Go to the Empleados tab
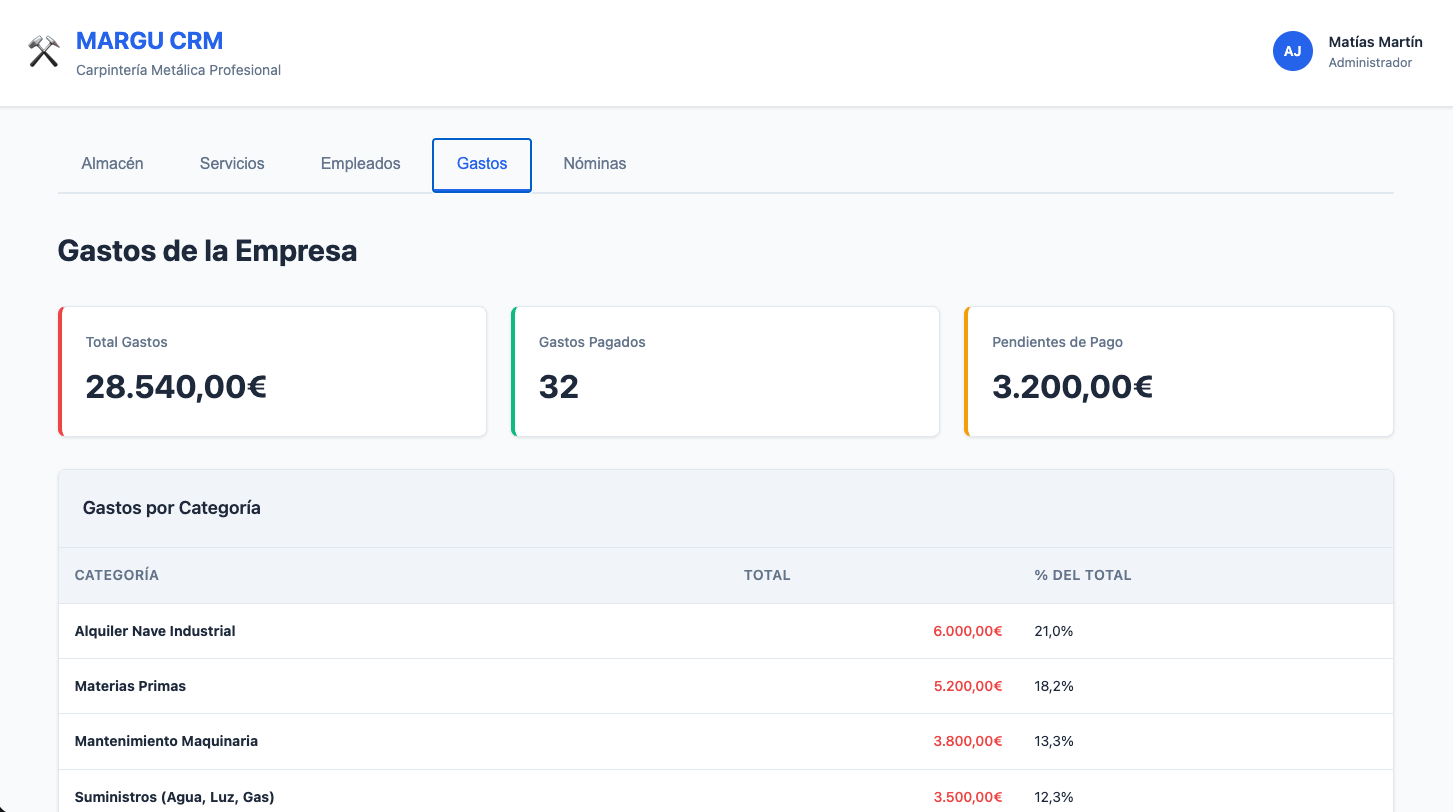The width and height of the screenshot is (1453, 812). (x=360, y=164)
